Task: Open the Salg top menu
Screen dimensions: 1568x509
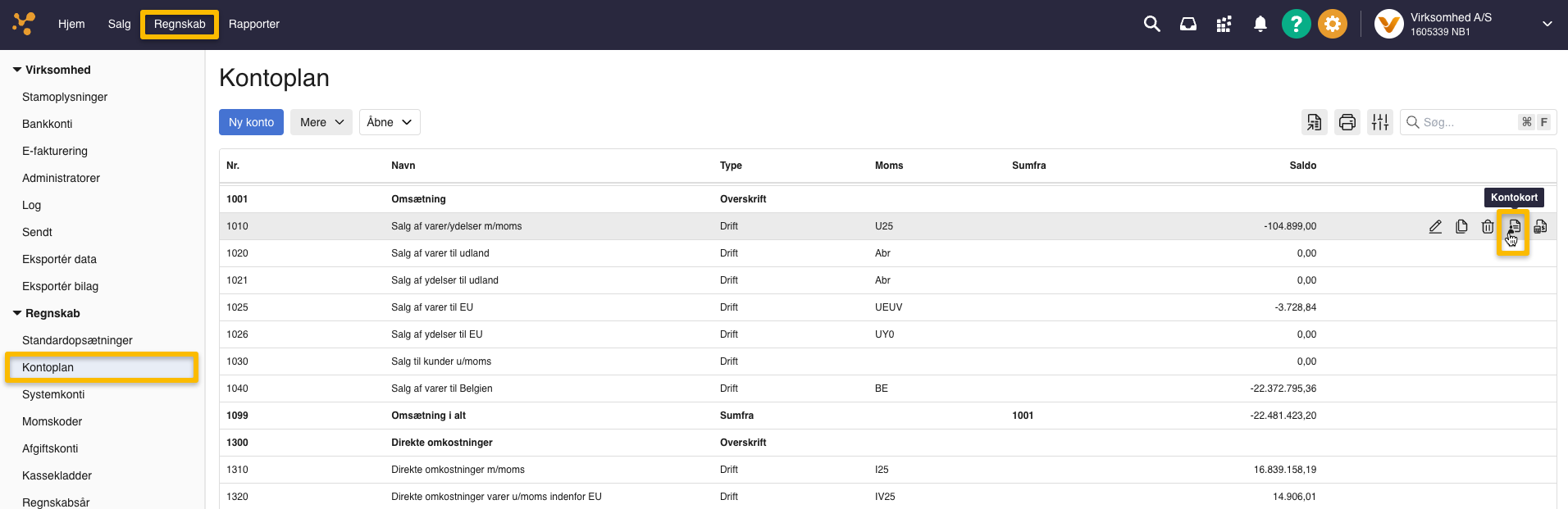Action: tap(119, 25)
